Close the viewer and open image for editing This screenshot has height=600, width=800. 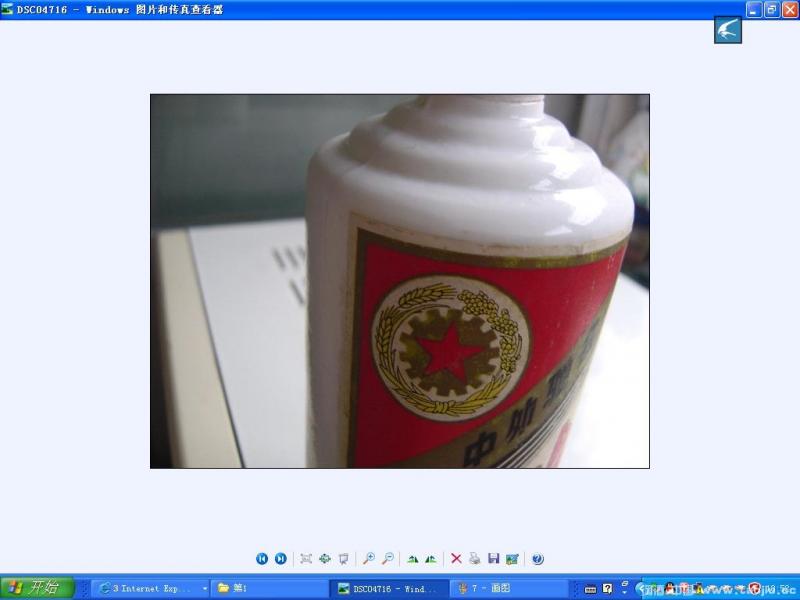[512, 559]
